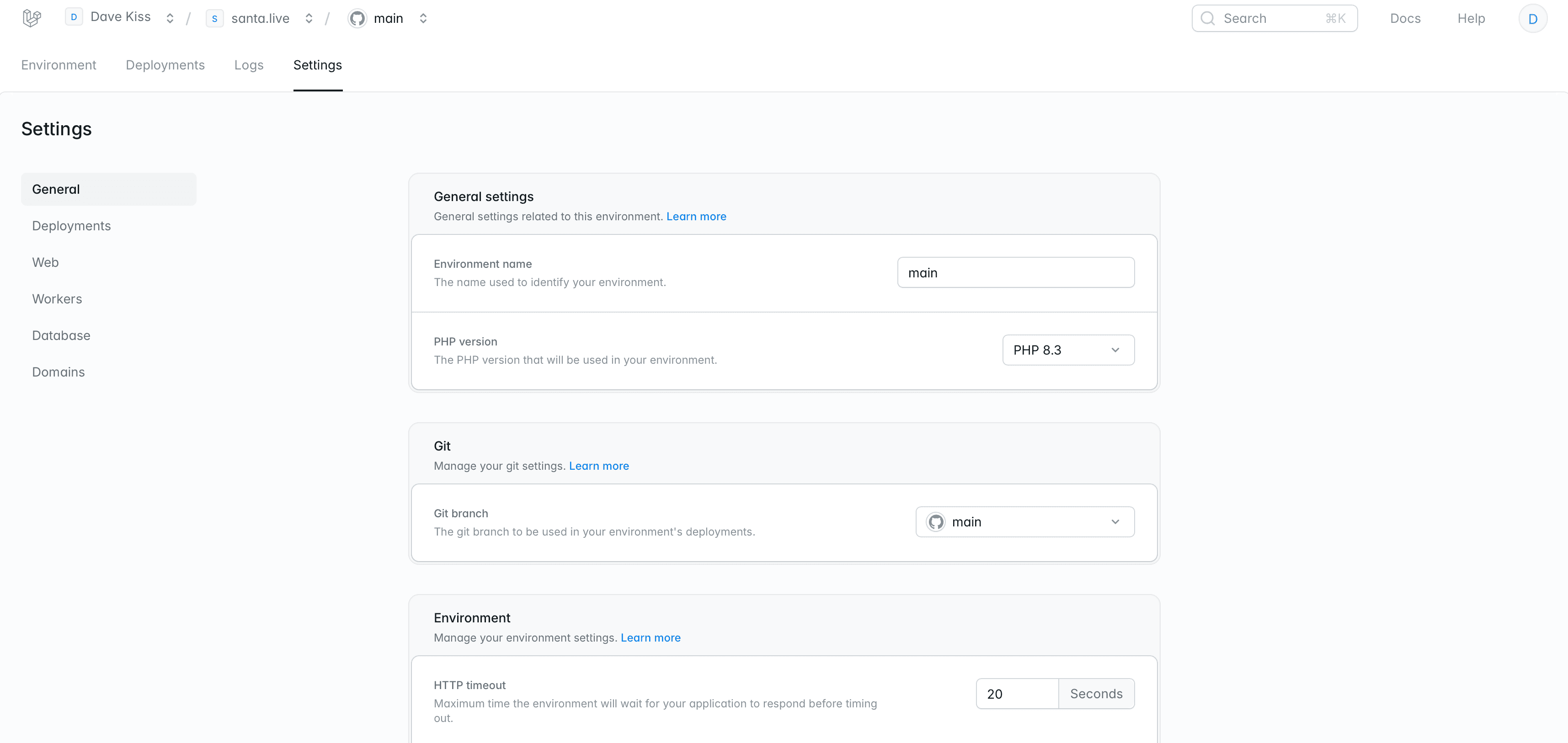Expand the Dave Kiss organization switcher
Viewport: 1568px width, 743px height.
pos(170,18)
